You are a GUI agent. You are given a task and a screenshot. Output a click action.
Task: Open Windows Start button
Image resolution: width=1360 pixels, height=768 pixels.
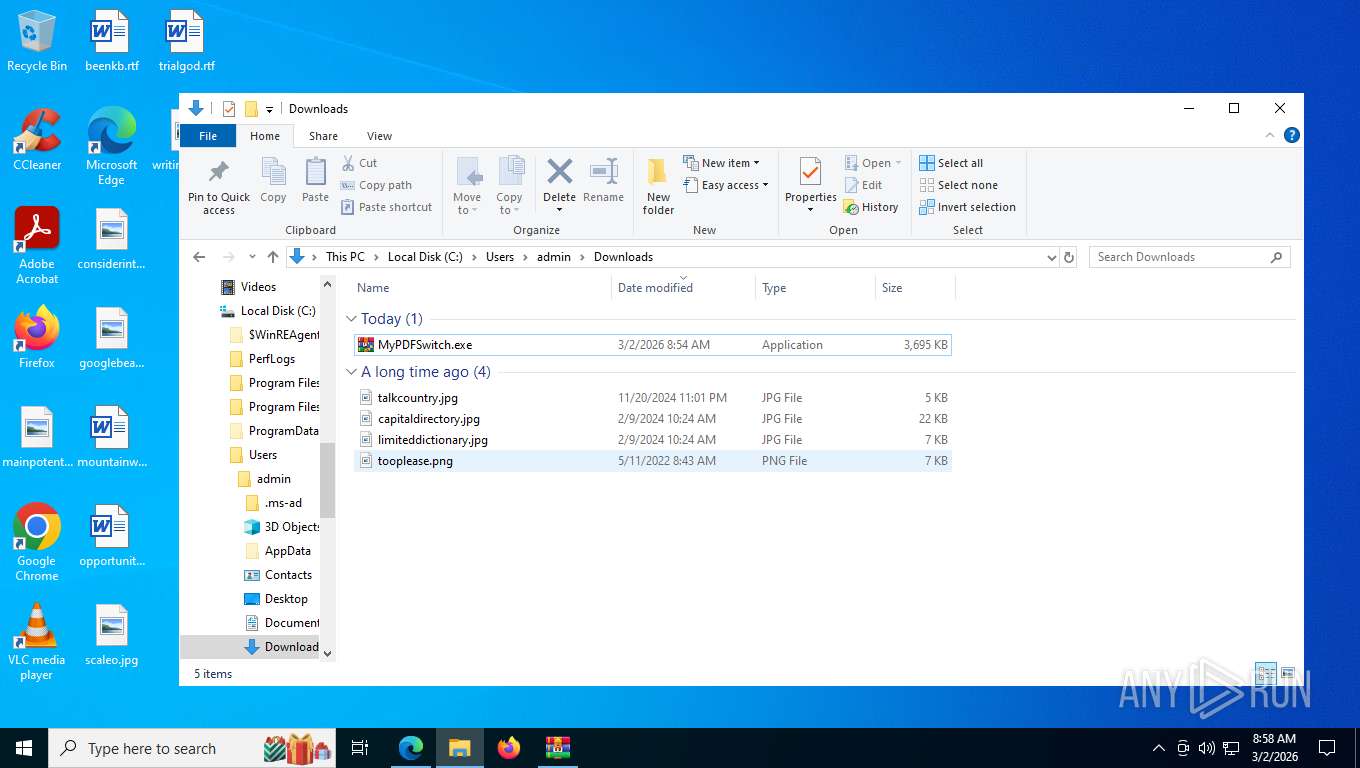click(24, 748)
